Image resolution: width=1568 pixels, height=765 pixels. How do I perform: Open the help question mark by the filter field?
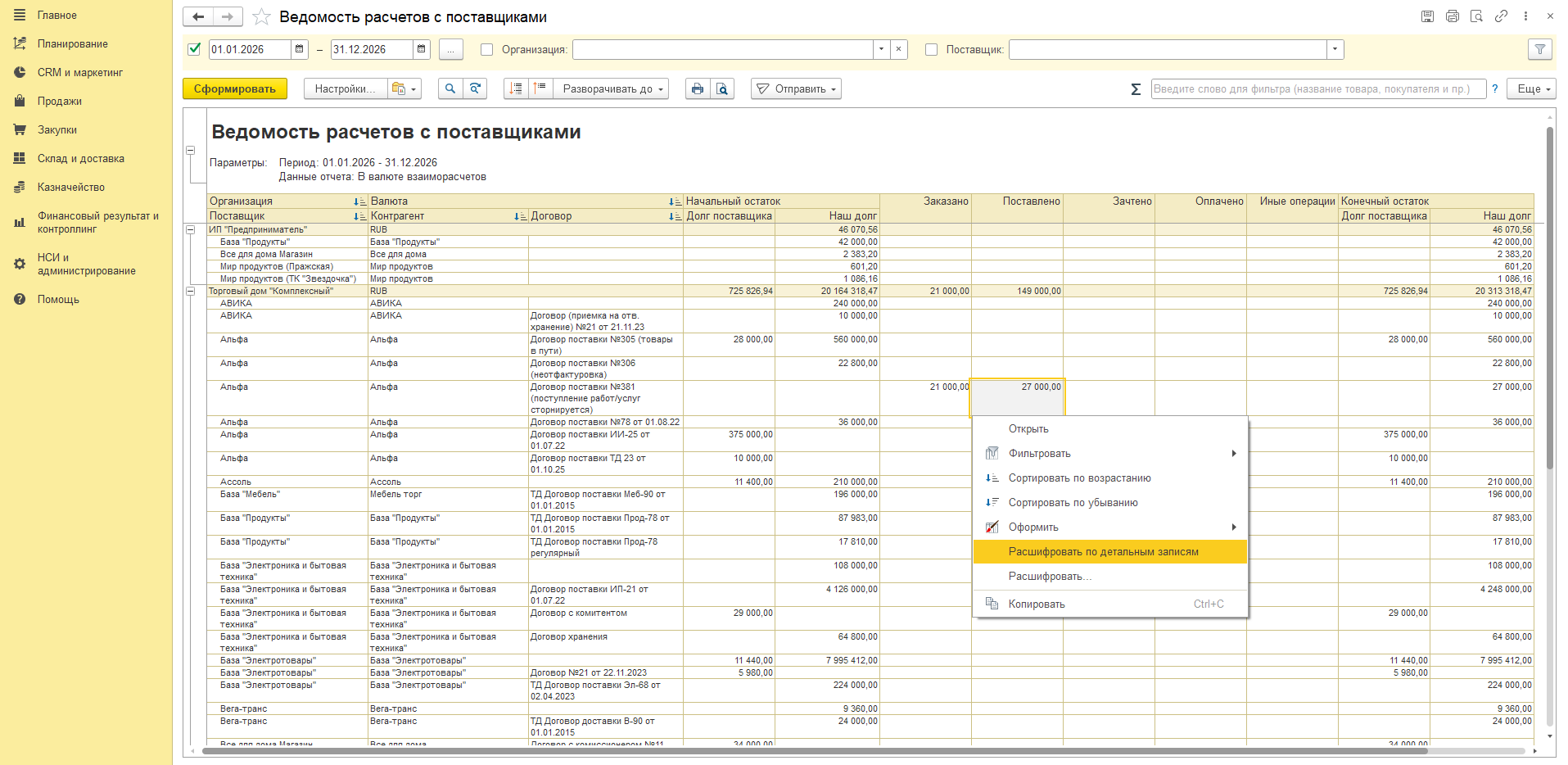click(x=1494, y=88)
